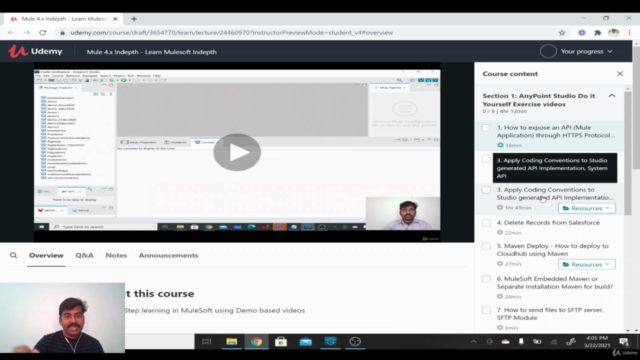Check lecture 6 MuleSoft Embedded Maven
The image size is (640, 360).
(486, 279)
